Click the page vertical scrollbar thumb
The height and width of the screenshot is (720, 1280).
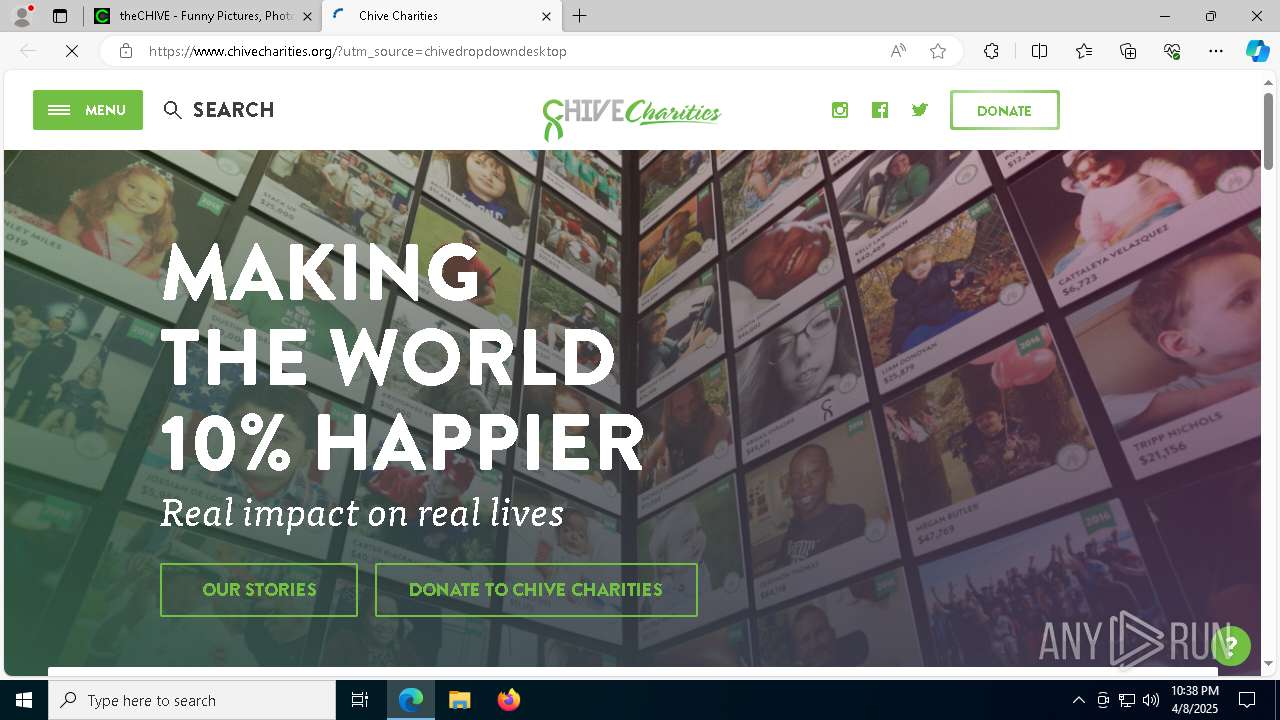coord(1268,130)
